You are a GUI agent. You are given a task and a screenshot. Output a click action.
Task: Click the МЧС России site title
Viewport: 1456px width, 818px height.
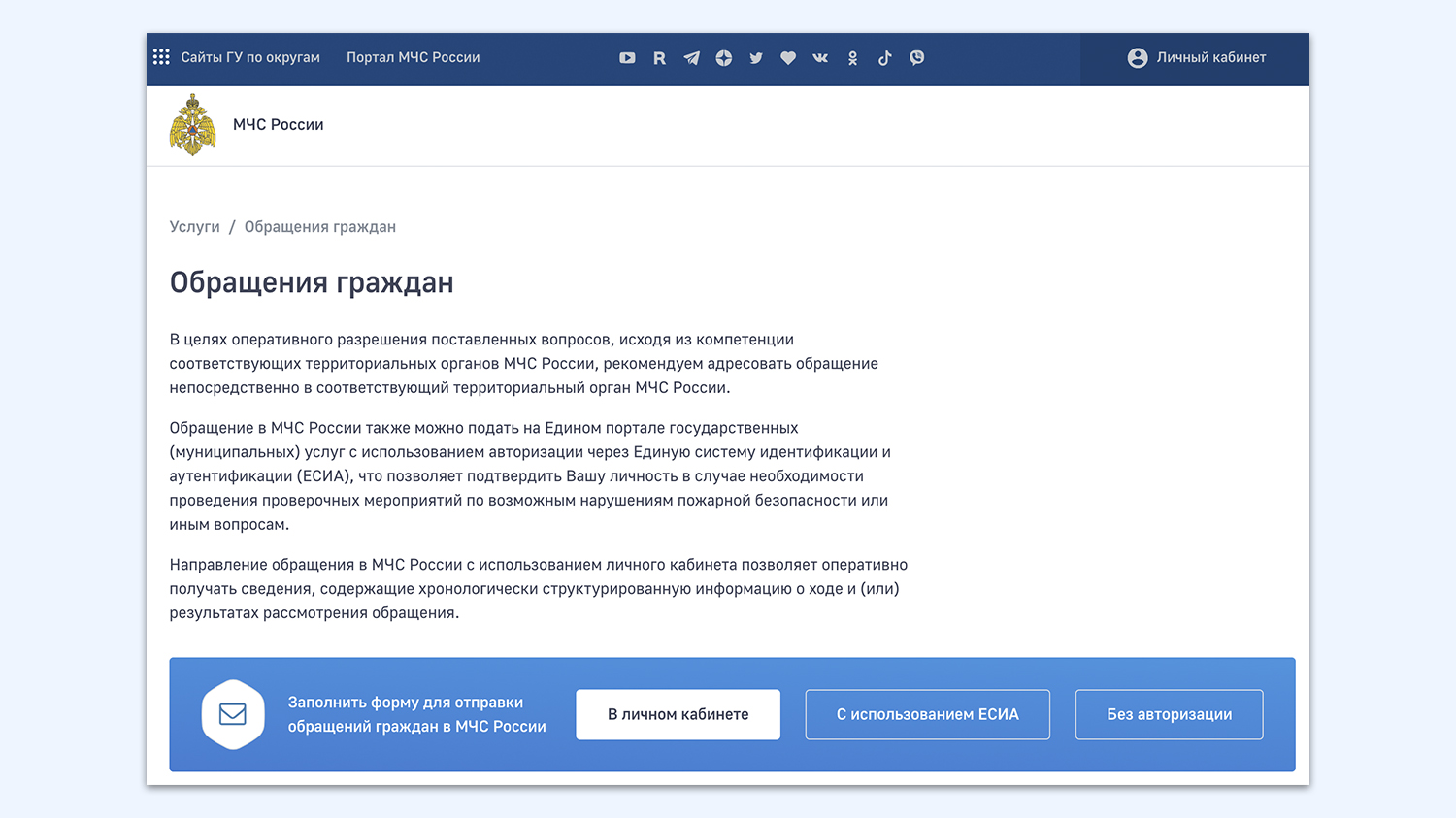point(279,124)
